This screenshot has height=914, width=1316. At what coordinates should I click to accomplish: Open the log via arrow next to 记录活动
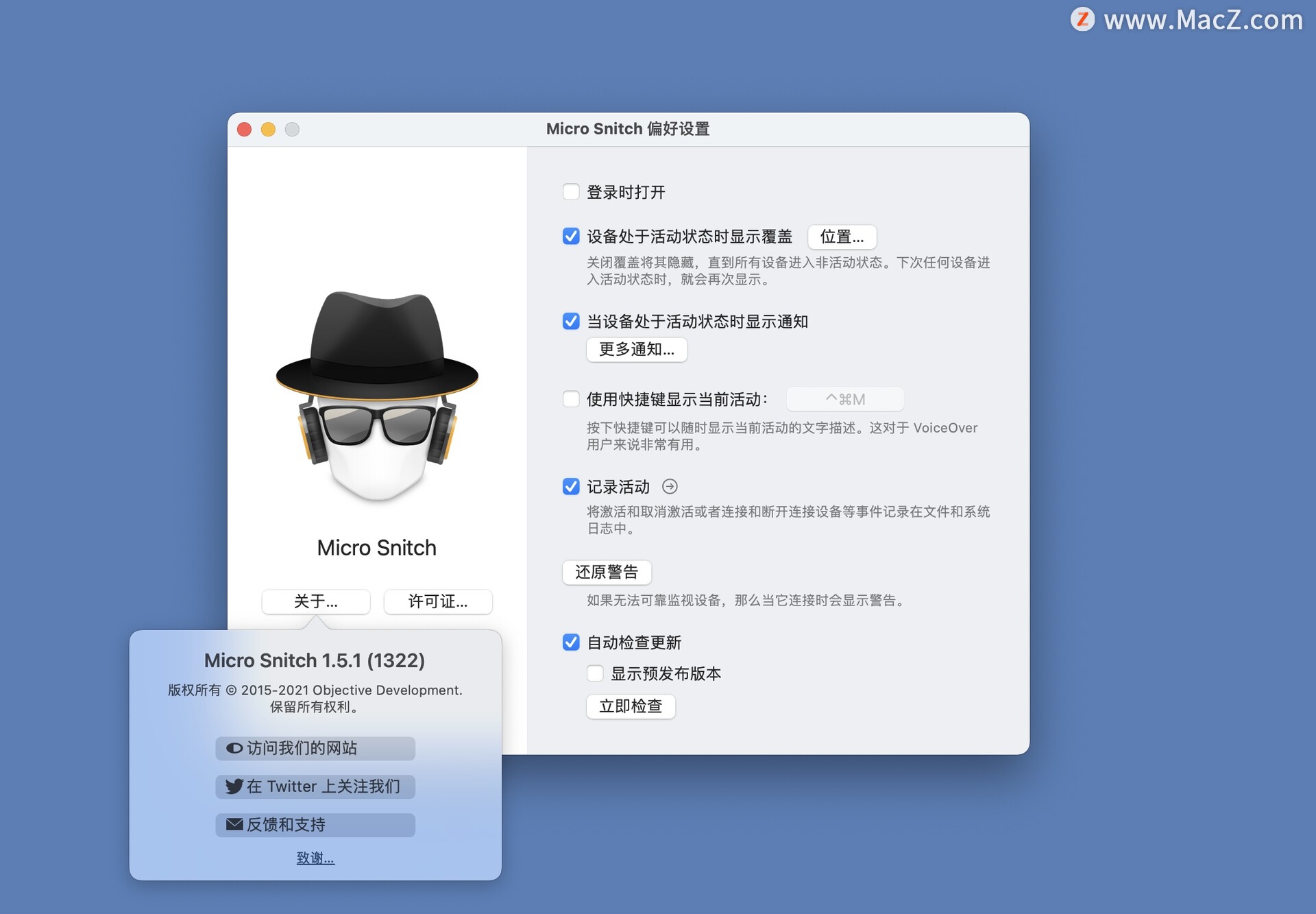click(x=670, y=486)
